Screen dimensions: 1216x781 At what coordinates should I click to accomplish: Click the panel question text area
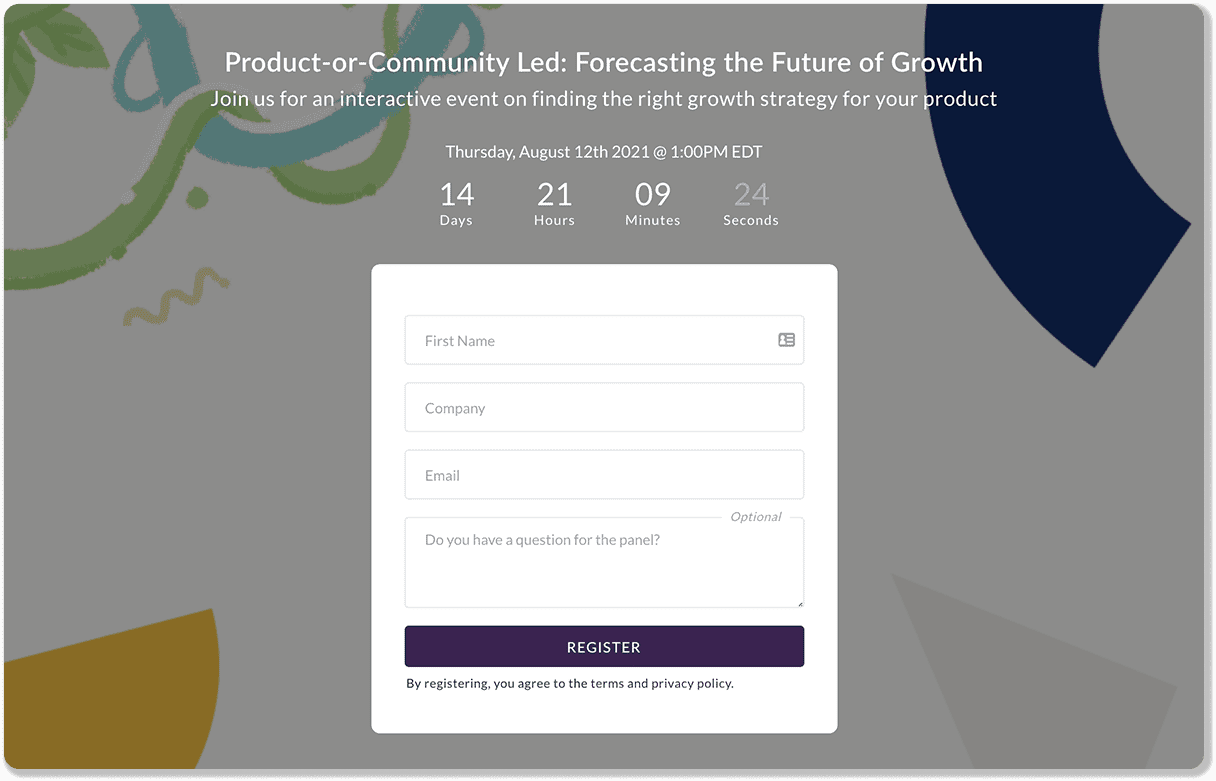(604, 563)
